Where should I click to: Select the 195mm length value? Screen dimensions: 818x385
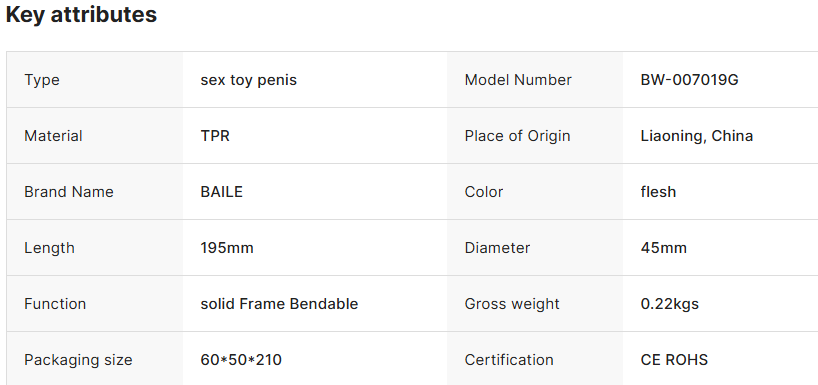point(227,248)
